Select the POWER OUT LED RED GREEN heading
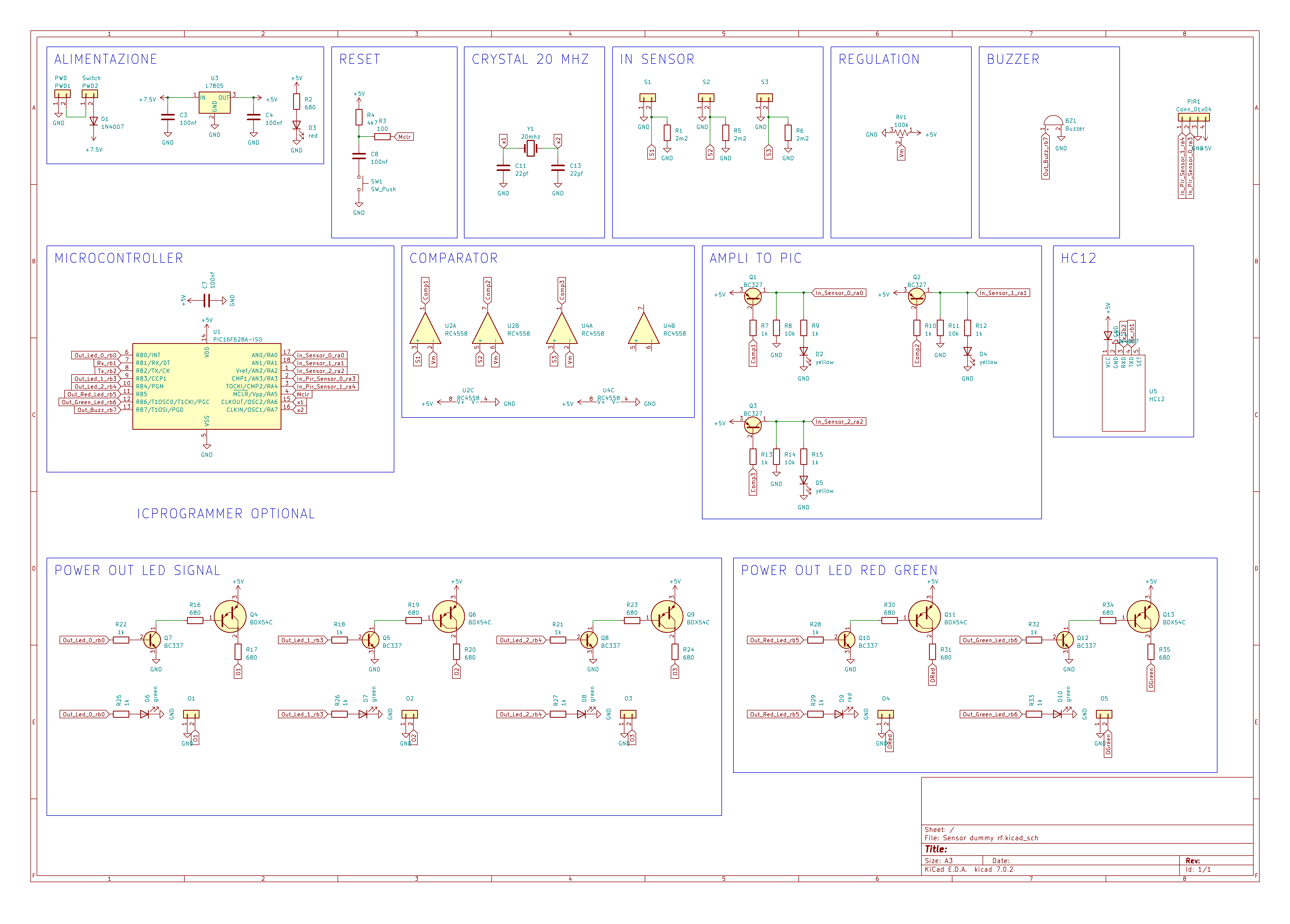1290x924 pixels. (x=840, y=571)
